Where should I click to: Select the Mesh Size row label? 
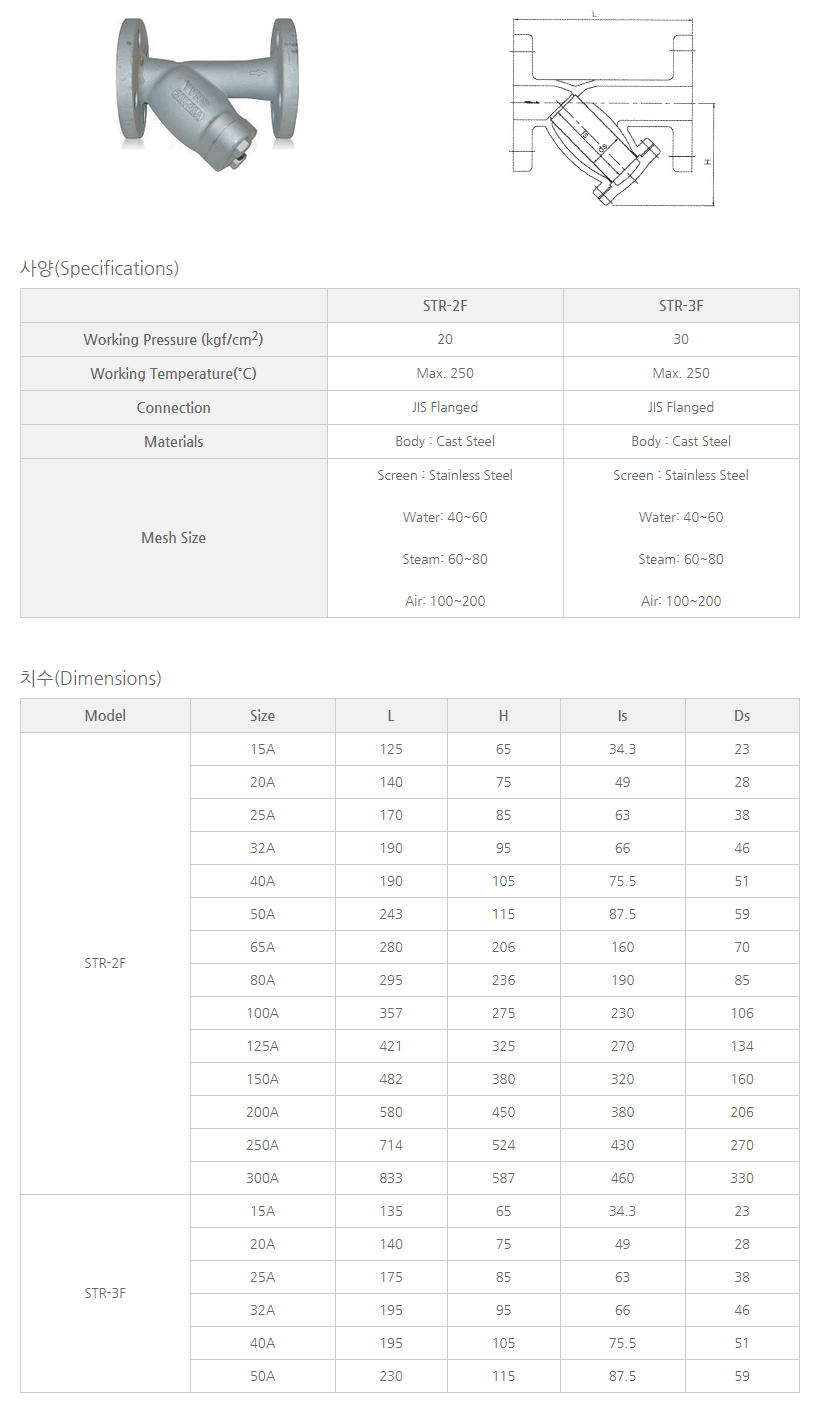point(173,538)
